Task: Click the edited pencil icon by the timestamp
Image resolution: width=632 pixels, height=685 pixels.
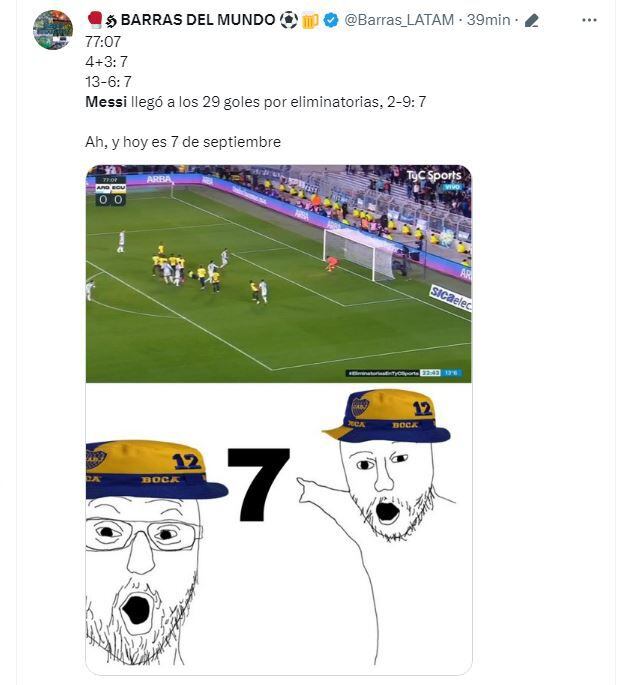Action: 531,21
